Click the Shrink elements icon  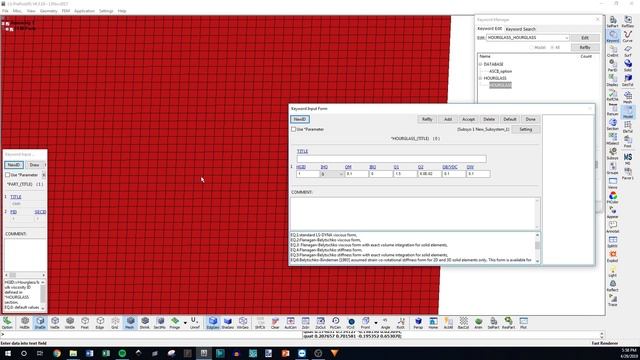145,322
